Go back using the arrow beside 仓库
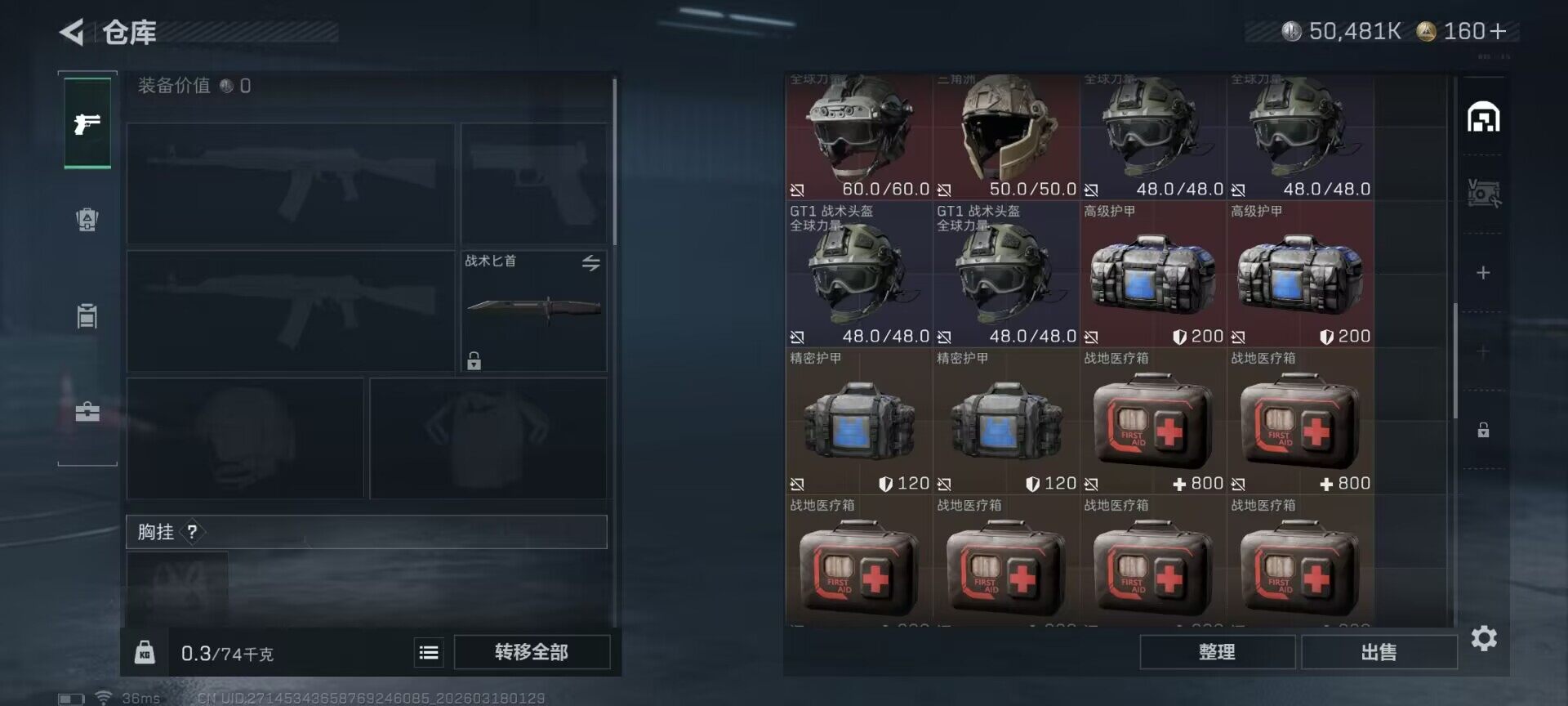 point(72,33)
